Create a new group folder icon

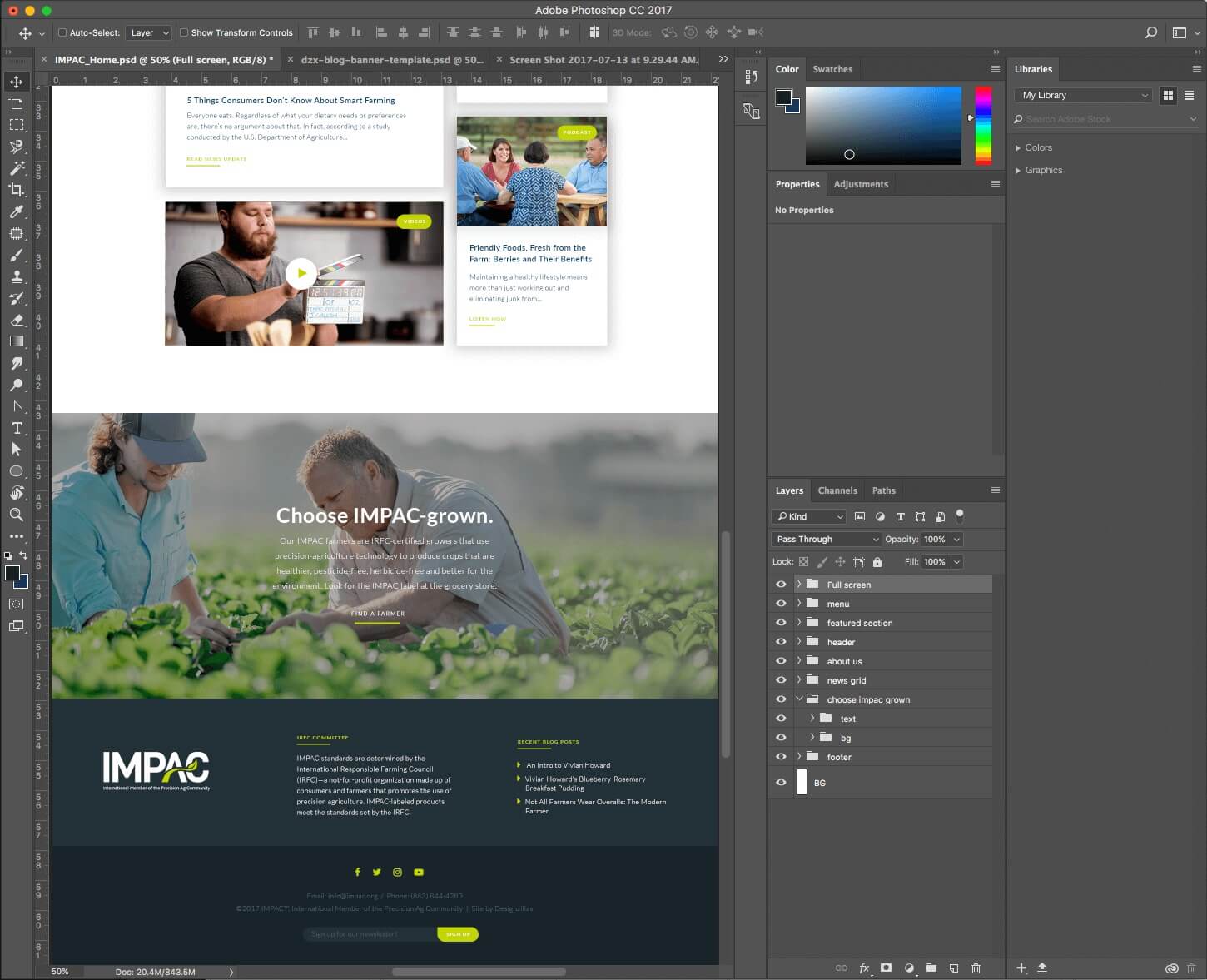[x=931, y=968]
